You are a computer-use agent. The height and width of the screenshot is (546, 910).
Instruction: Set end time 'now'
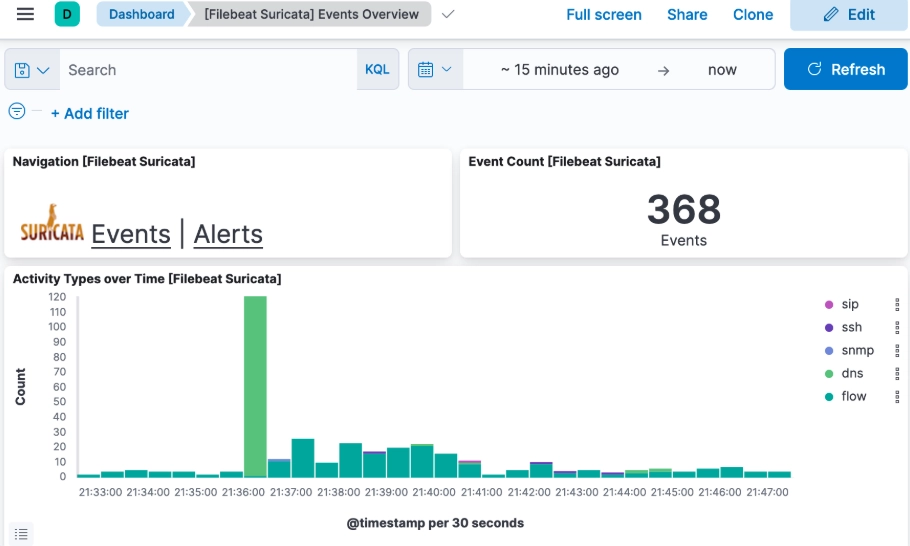(x=722, y=70)
